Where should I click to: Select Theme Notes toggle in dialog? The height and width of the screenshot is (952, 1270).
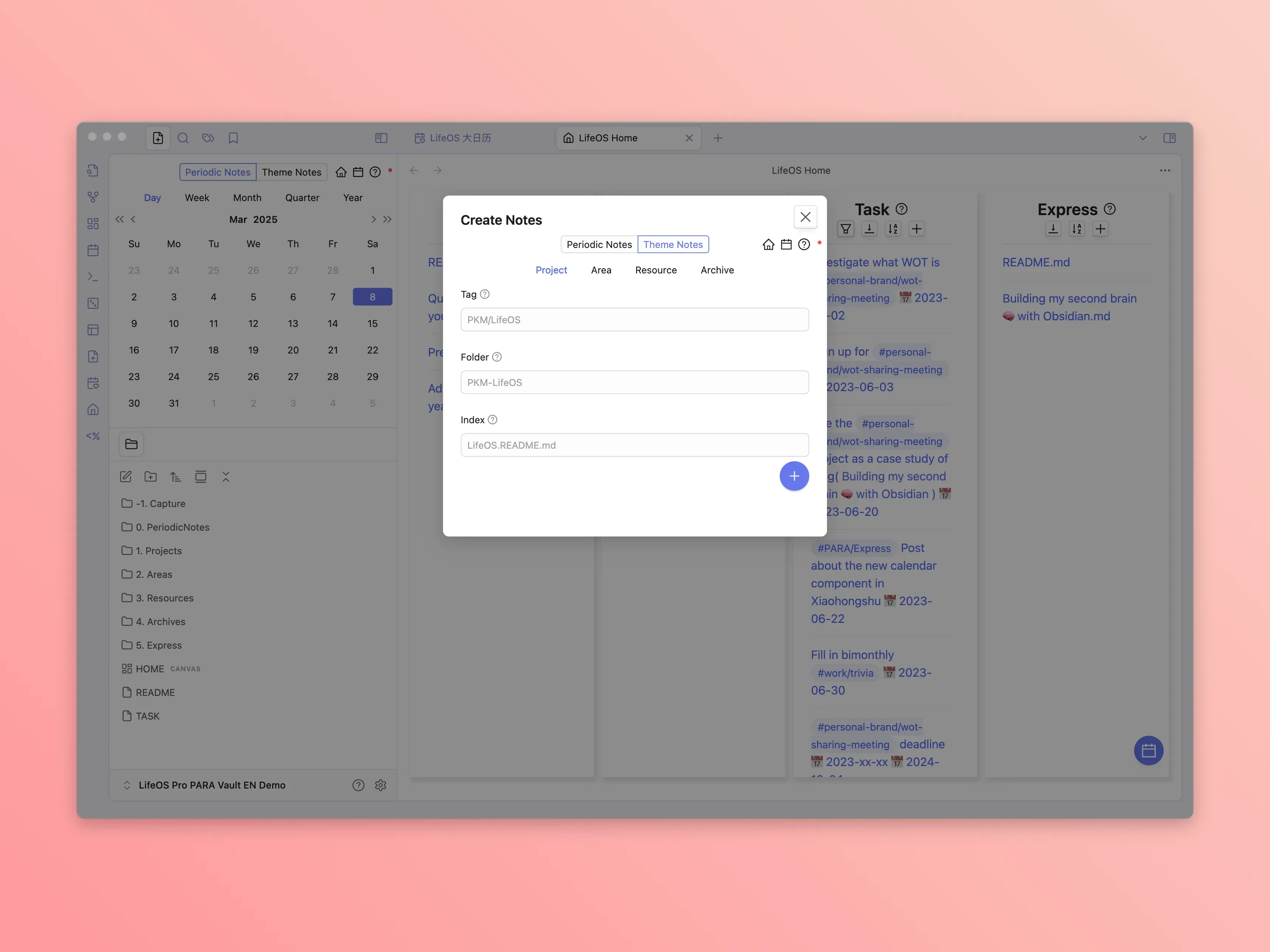click(x=673, y=244)
